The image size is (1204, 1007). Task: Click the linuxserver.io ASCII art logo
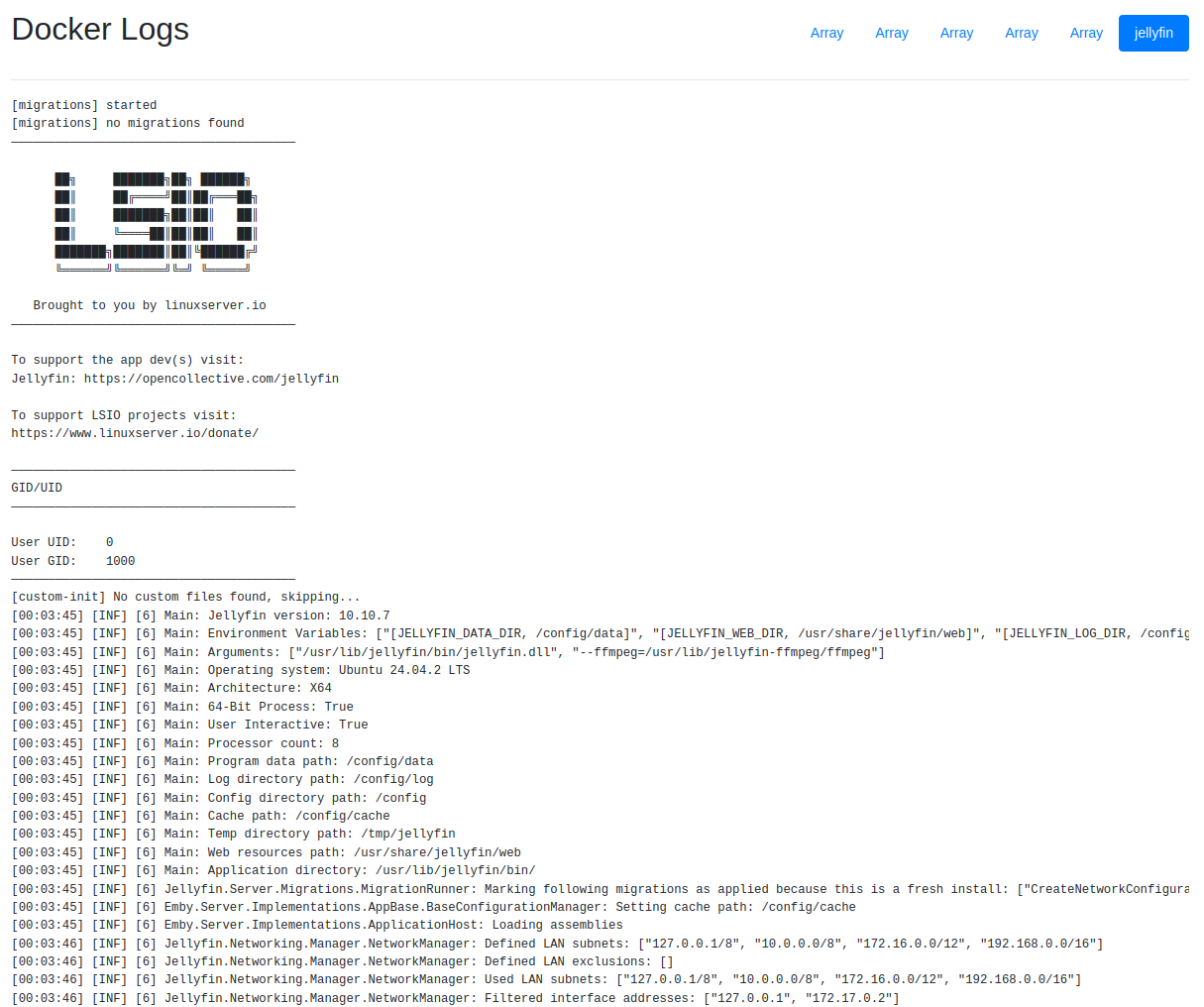[156, 220]
